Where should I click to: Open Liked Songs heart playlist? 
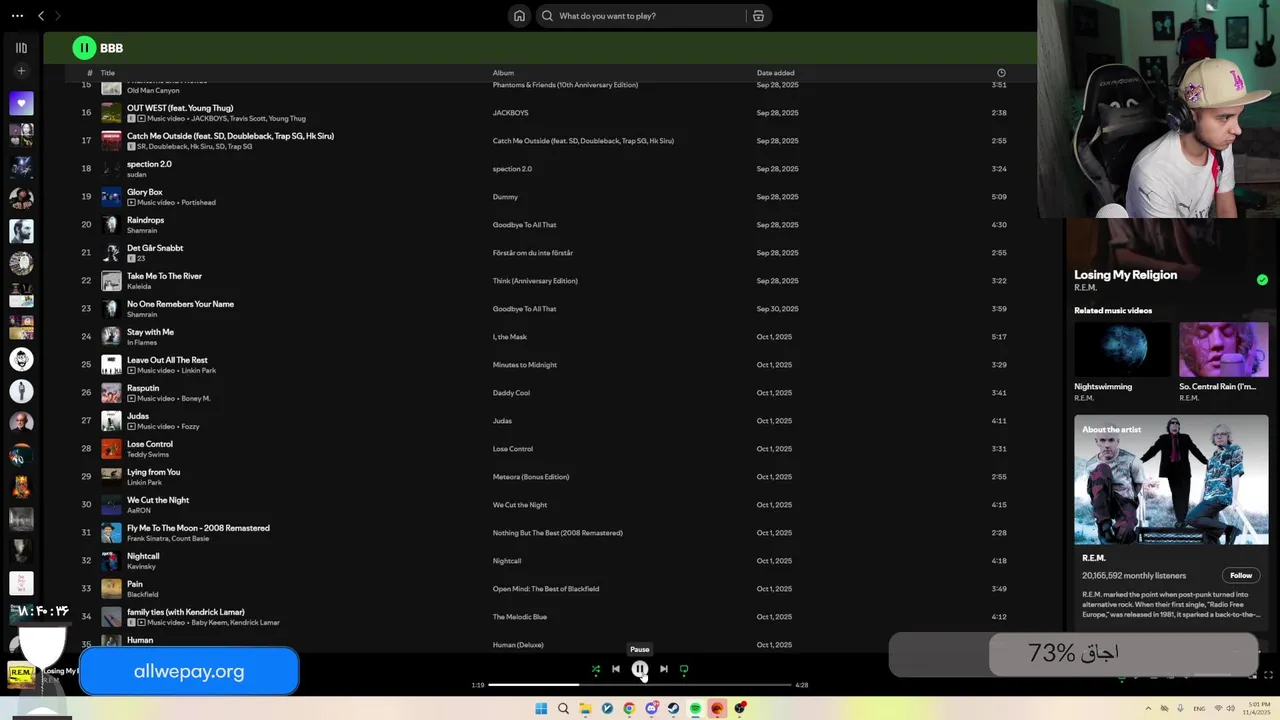21,103
